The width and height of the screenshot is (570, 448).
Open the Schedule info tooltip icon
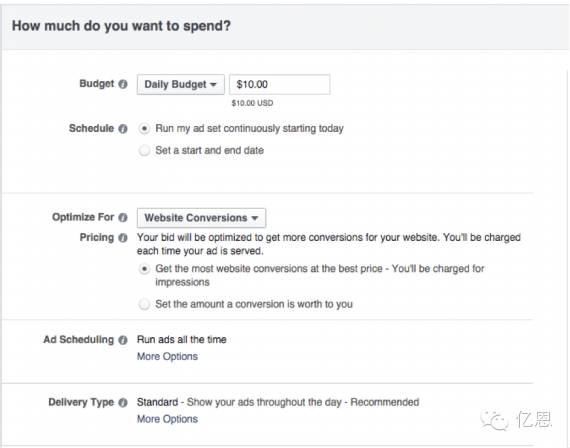pyautogui.click(x=123, y=129)
